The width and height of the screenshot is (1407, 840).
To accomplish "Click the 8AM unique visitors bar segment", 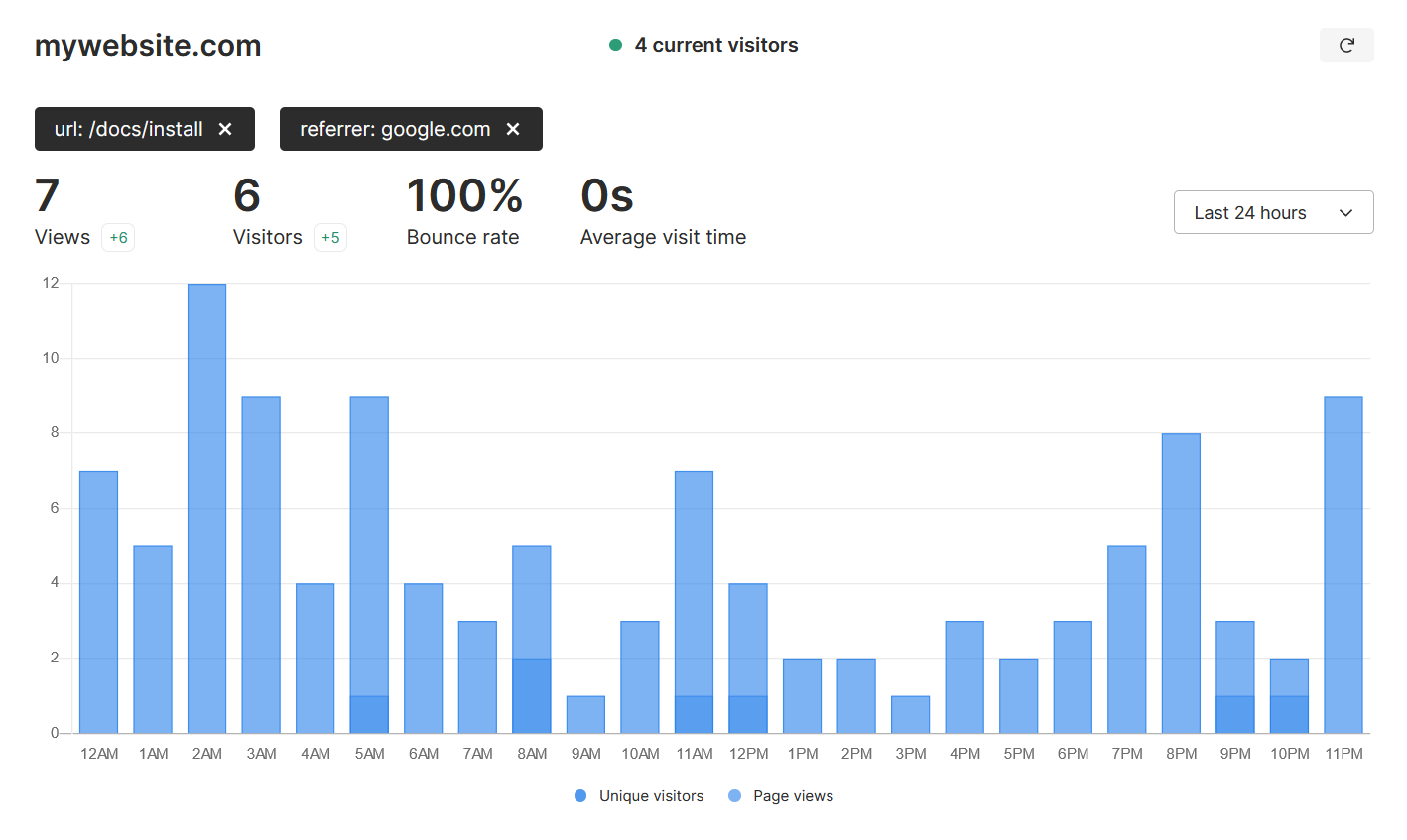I will [532, 695].
